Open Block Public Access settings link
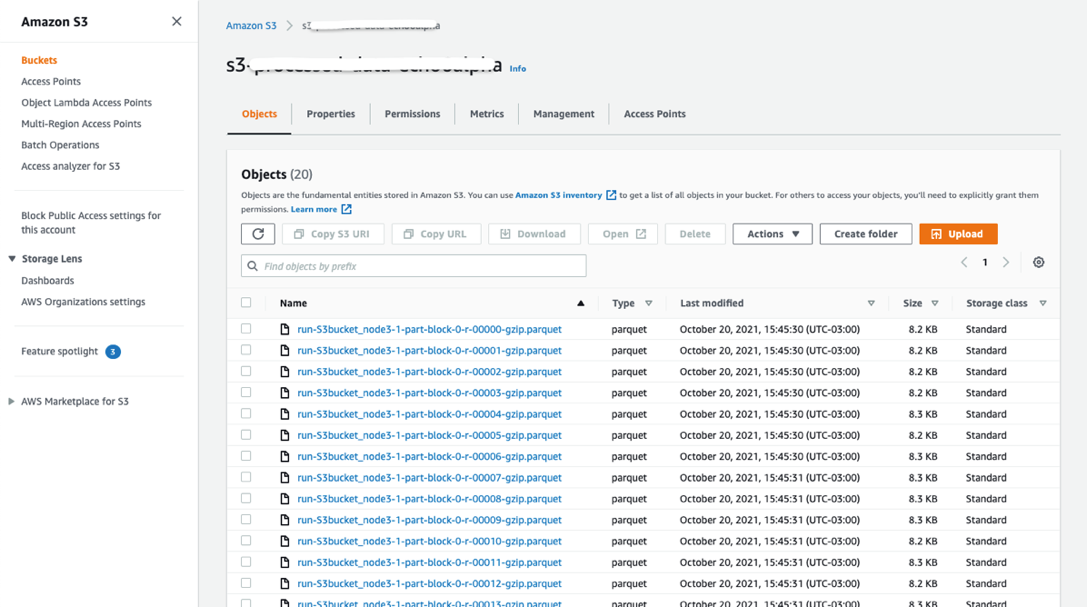 [x=91, y=222]
